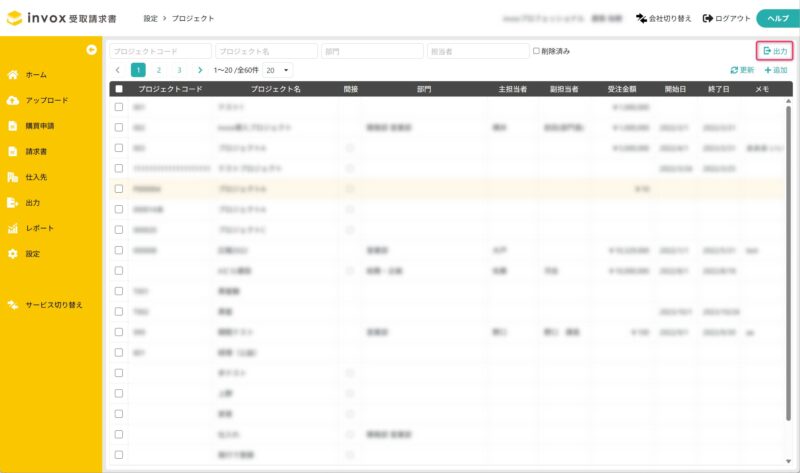Focus the プロジェクト名 filter field
The image size is (800, 473).
(x=266, y=51)
